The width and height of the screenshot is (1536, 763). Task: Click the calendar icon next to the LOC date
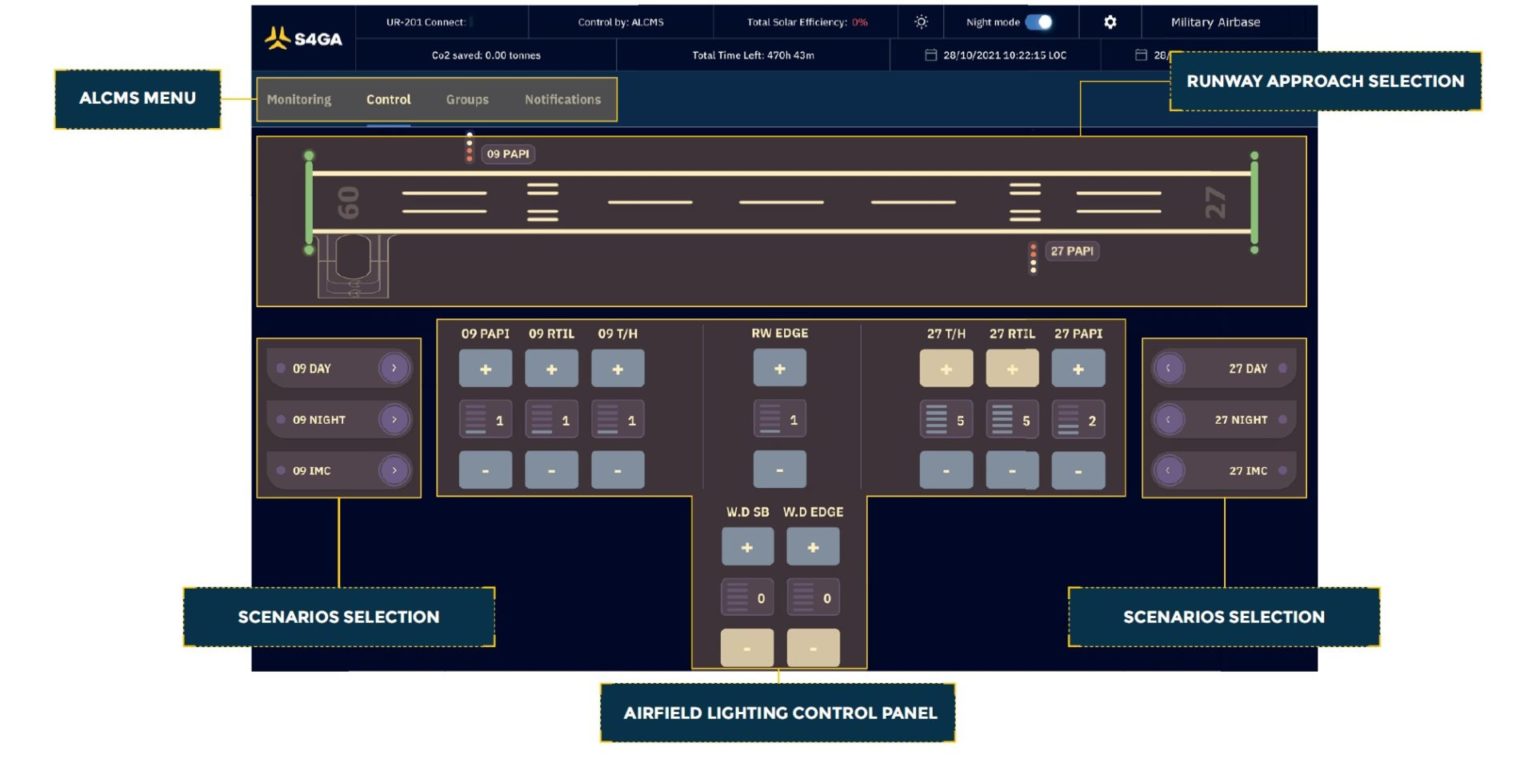(x=929, y=55)
